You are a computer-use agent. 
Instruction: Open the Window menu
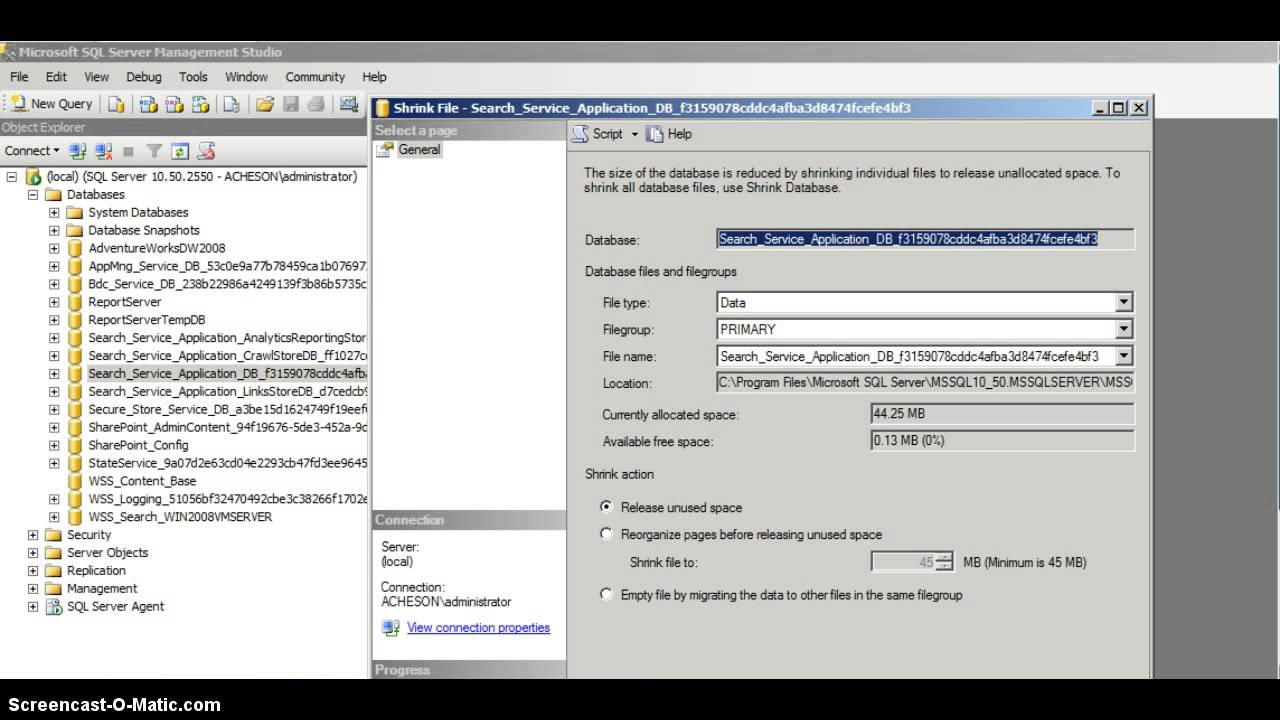tap(246, 77)
